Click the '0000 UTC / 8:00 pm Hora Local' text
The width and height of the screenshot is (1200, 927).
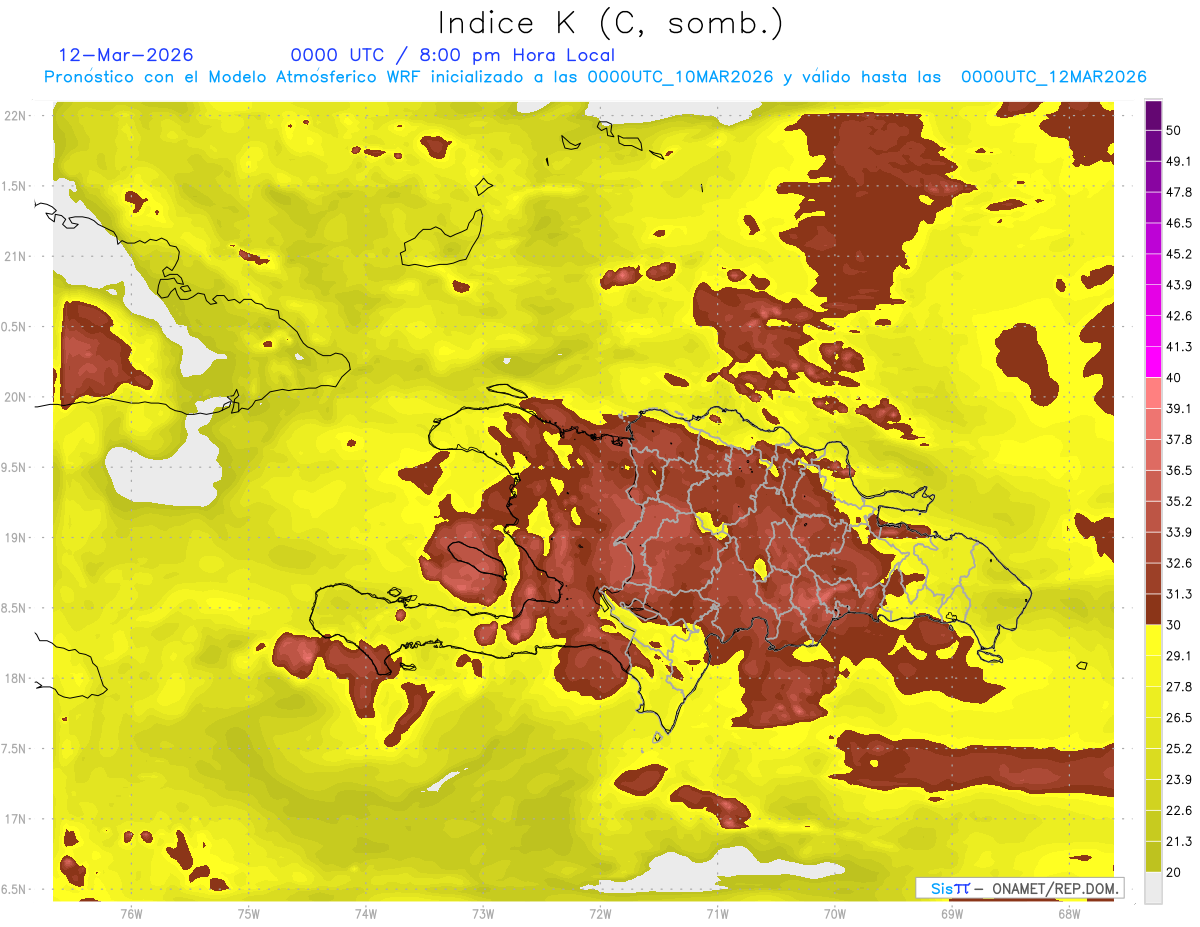point(452,55)
